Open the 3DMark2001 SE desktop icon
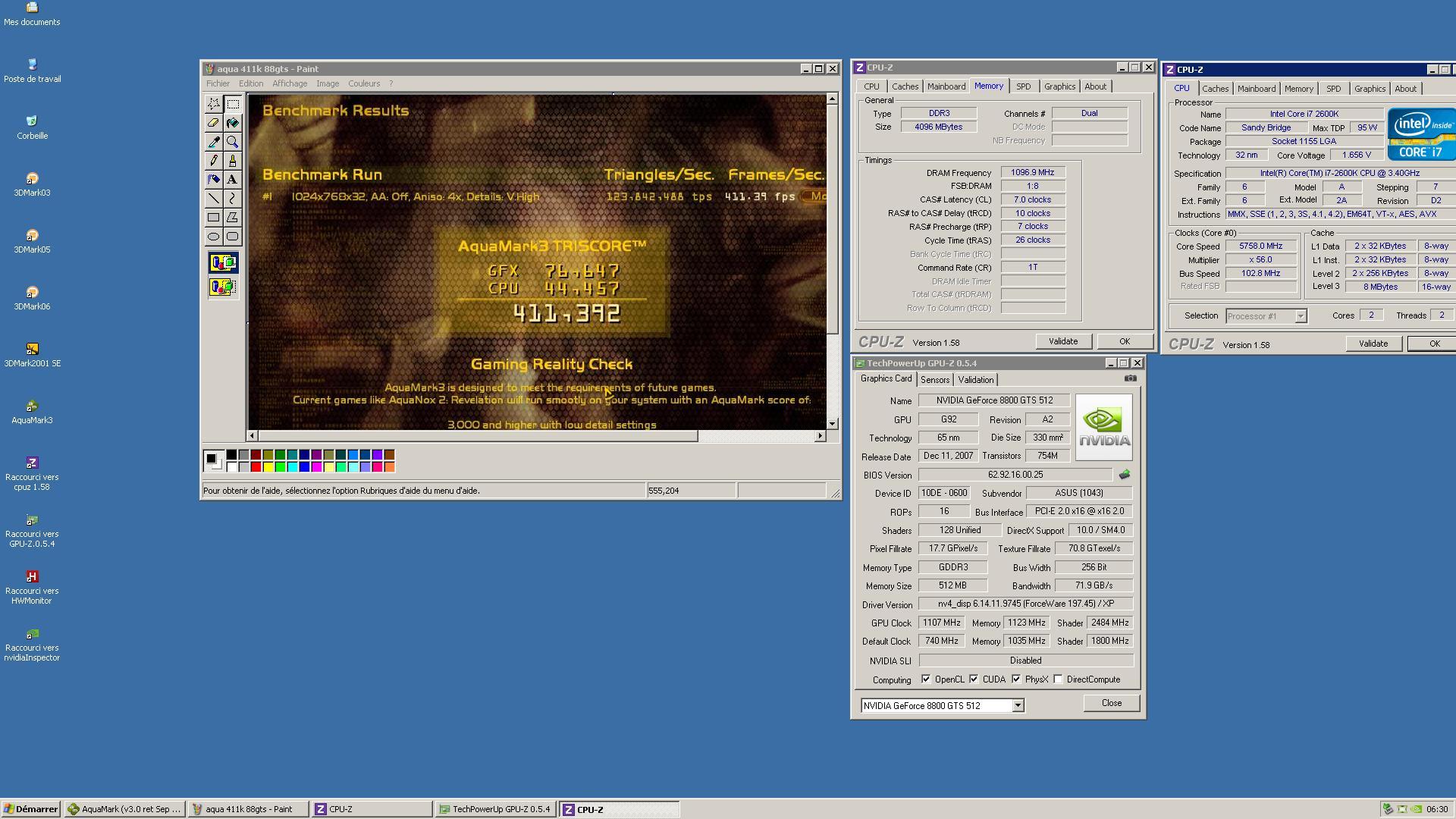 [x=32, y=355]
